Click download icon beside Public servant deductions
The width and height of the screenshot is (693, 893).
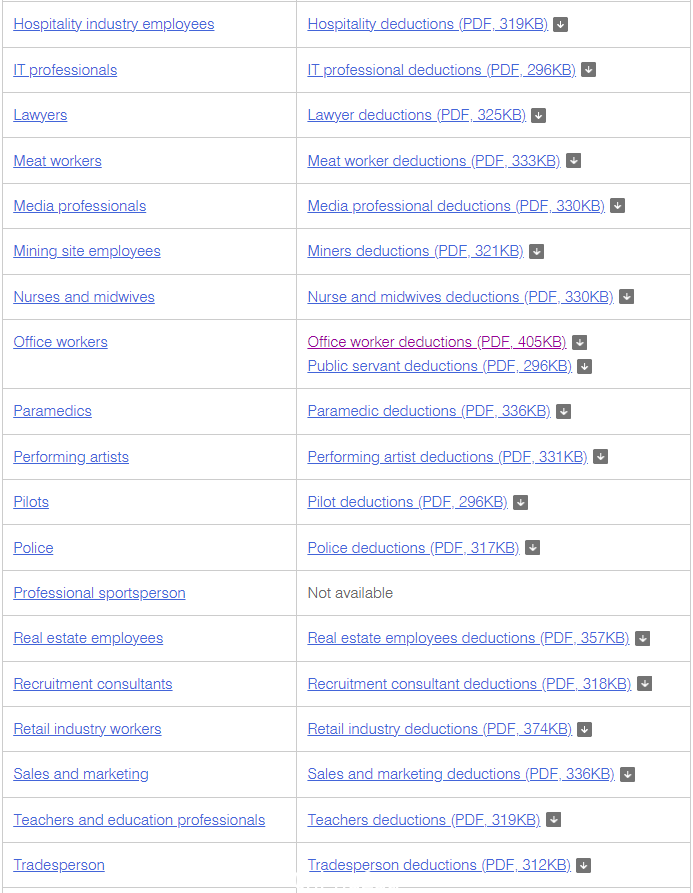[x=584, y=367]
